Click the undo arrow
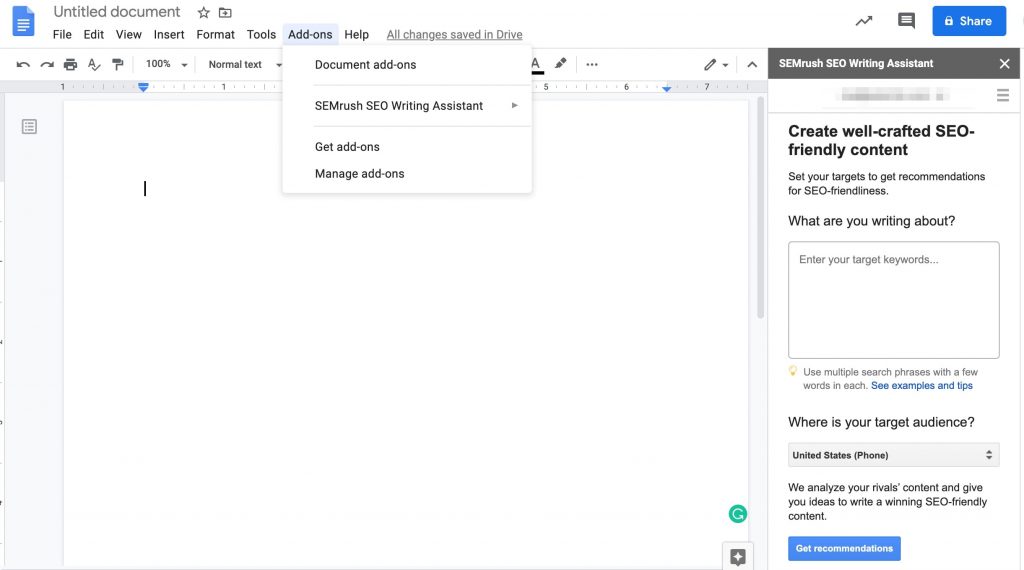Screen dimensions: 1024x570 pos(23,64)
